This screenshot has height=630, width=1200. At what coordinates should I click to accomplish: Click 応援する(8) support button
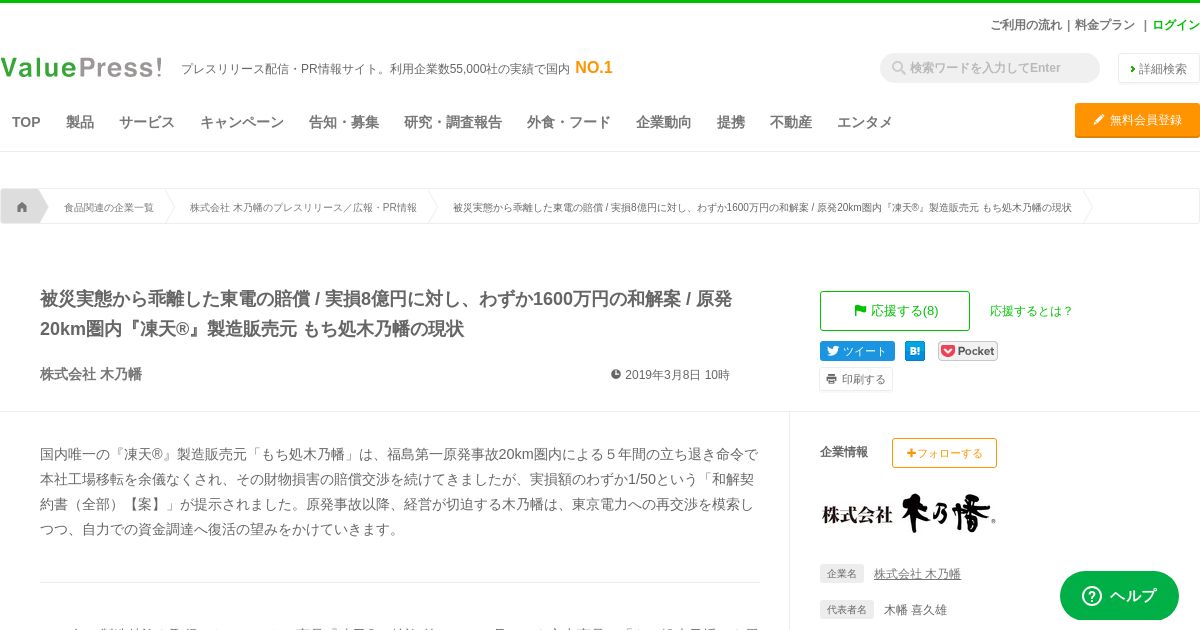(895, 311)
